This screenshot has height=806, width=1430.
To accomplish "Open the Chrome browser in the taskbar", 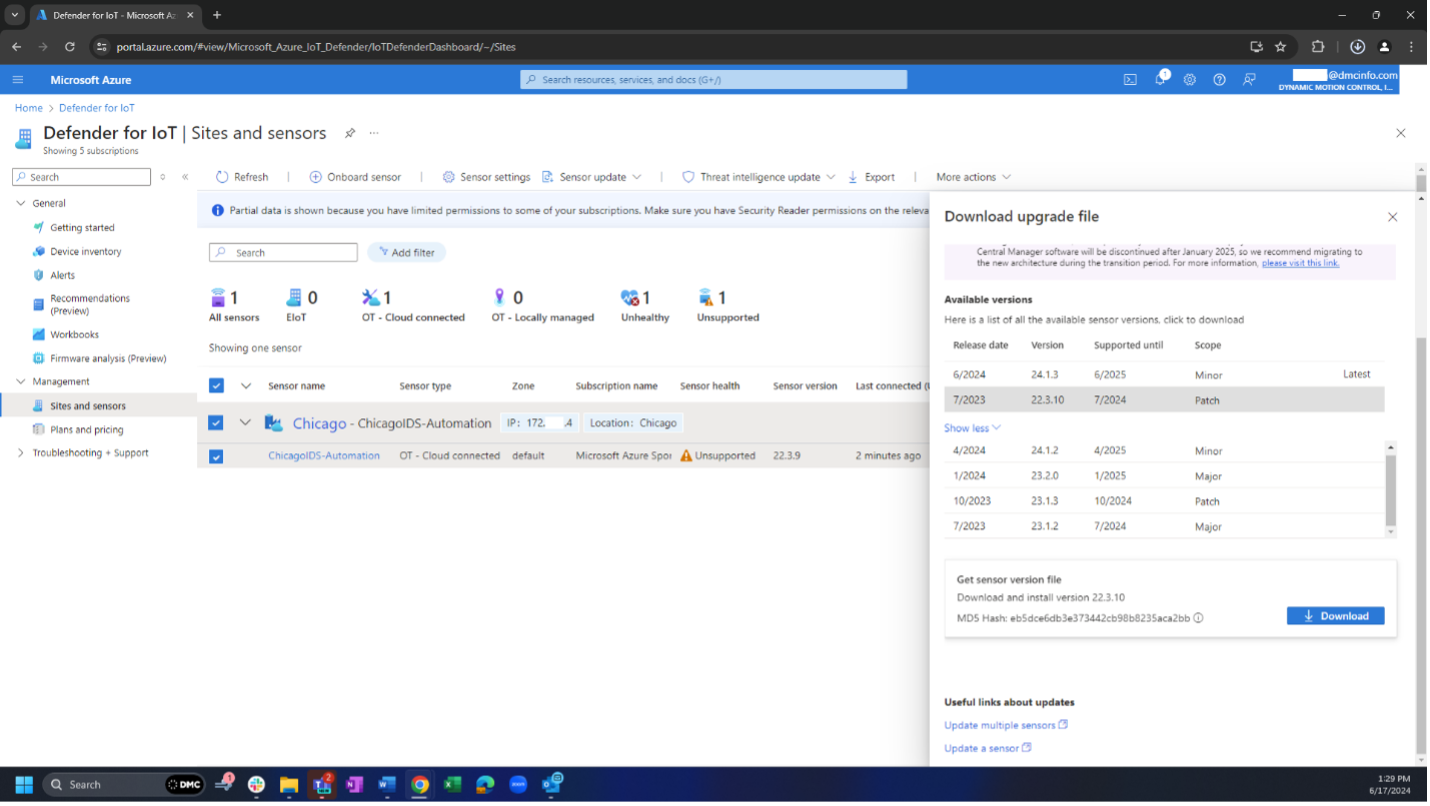I will pyautogui.click(x=420, y=785).
